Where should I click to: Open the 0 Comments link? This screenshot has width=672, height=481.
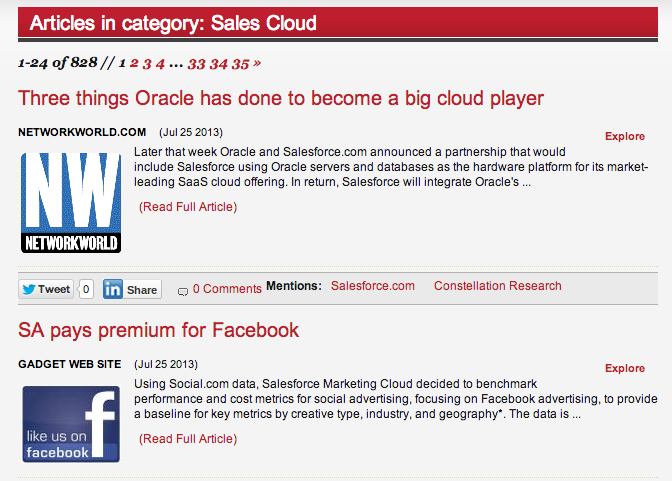click(227, 289)
